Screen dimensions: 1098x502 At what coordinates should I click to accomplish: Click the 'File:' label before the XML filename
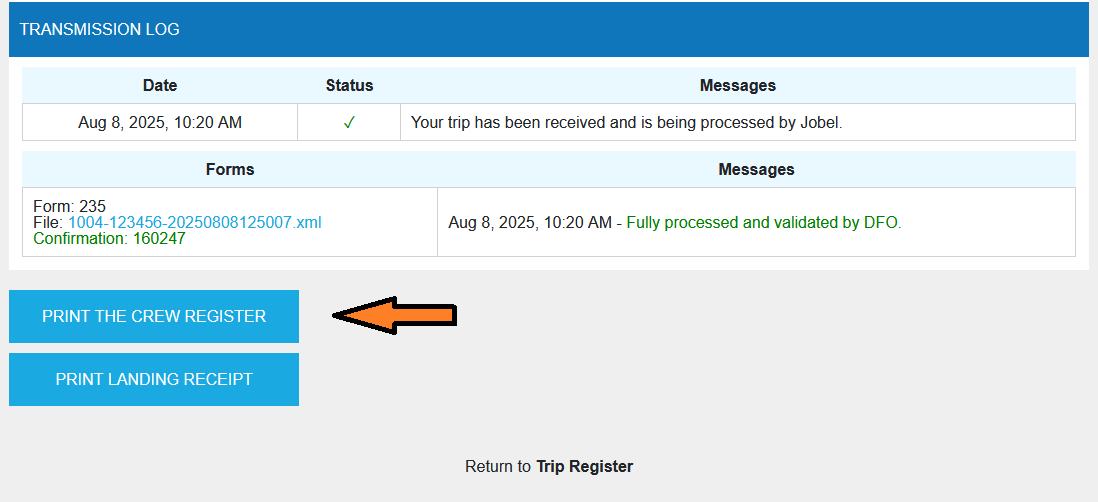48,222
